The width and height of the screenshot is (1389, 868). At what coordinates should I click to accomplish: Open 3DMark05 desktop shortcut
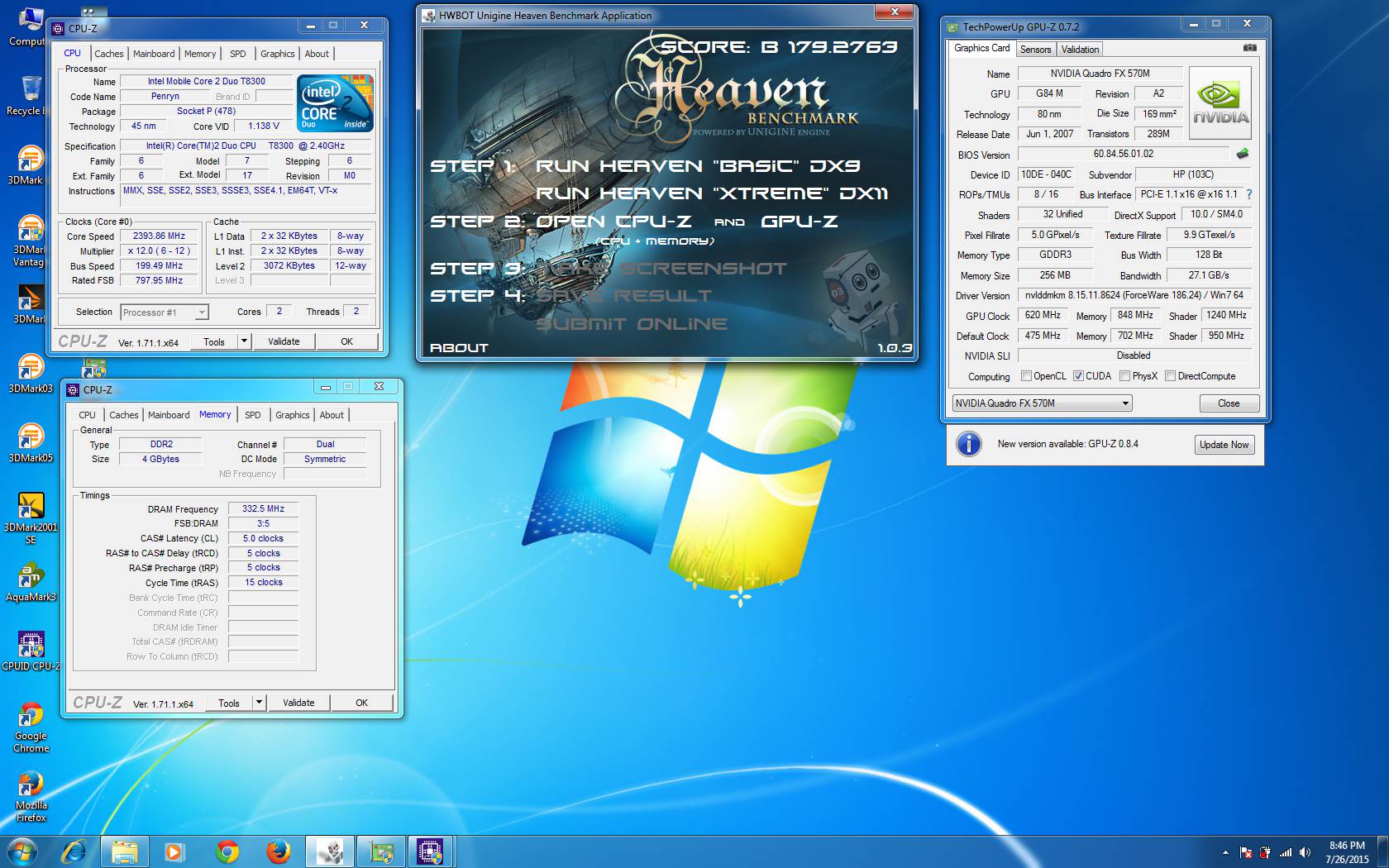tap(31, 441)
